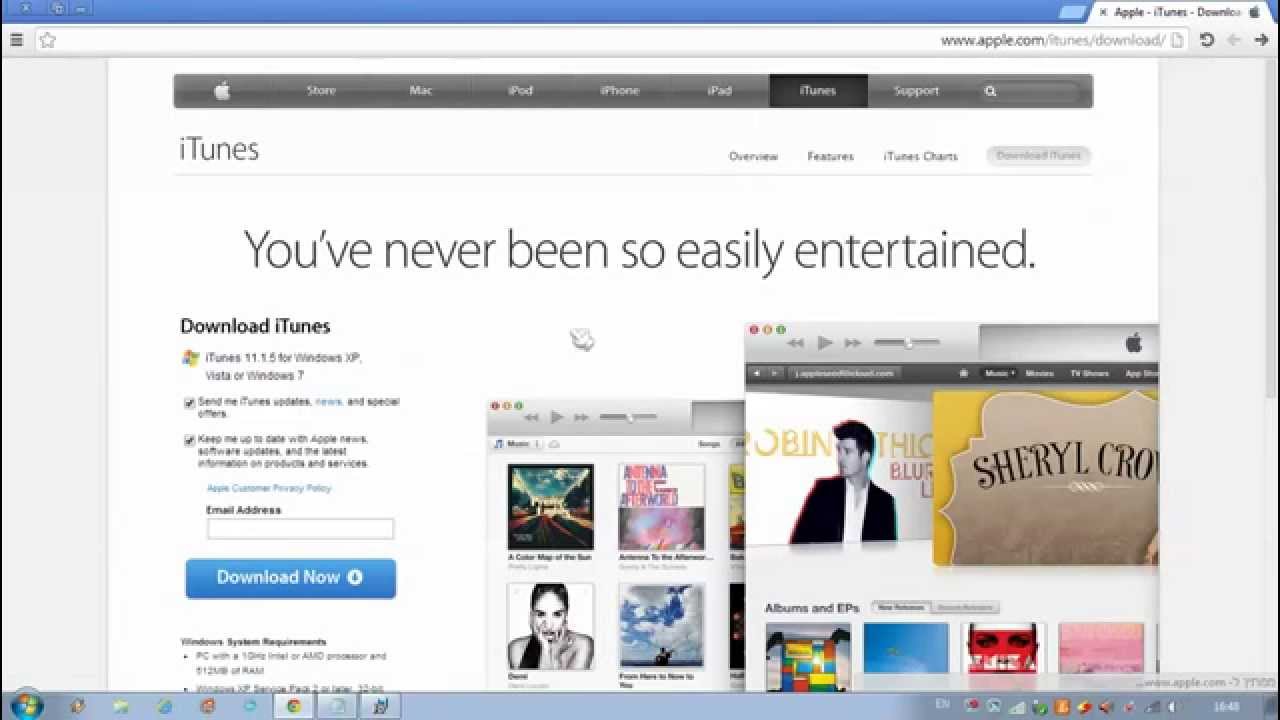The width and height of the screenshot is (1280, 720).
Task: Open the iPod section in the nav bar
Action: (x=520, y=91)
